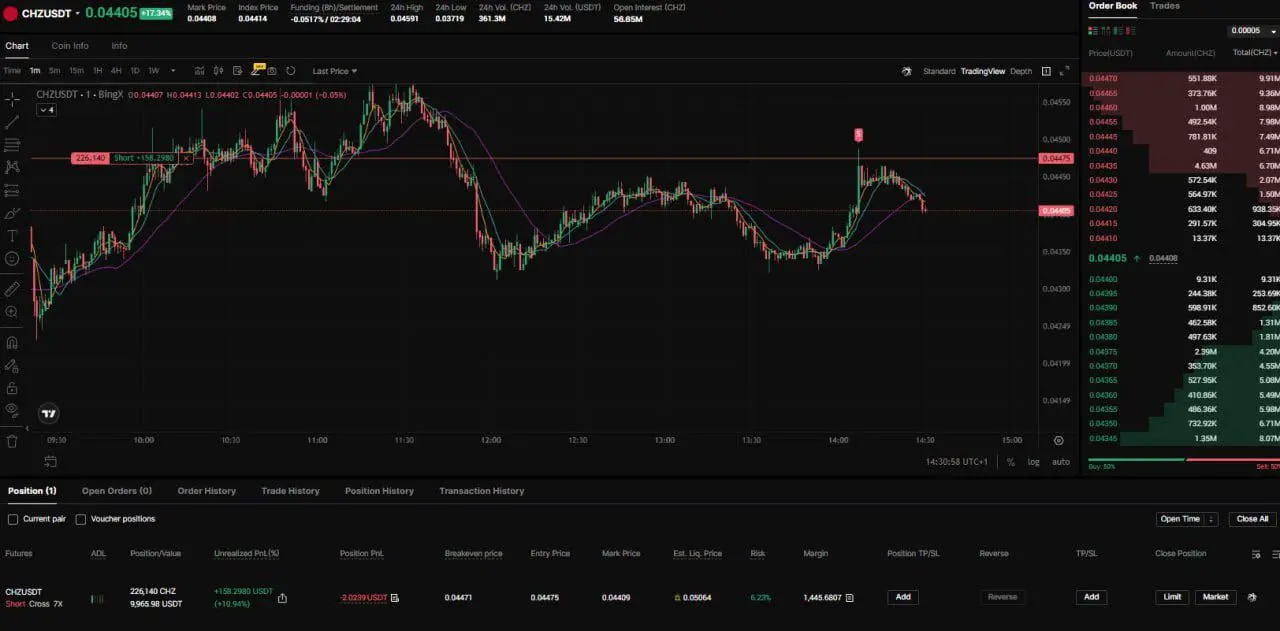The height and width of the screenshot is (631, 1280).
Task: Open the Open Time sort dropdown
Action: pyautogui.click(x=1187, y=519)
